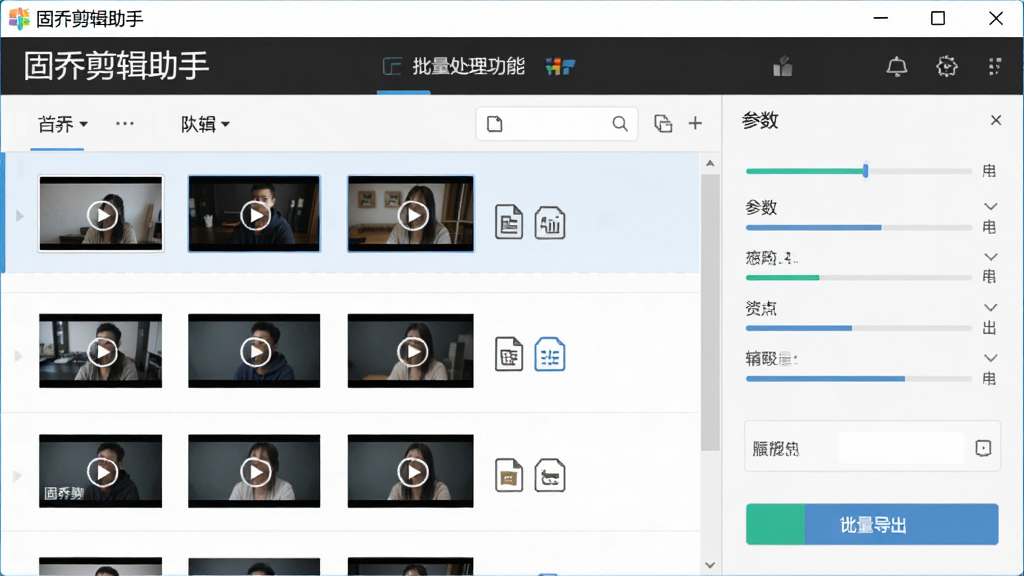
Task: Expand the 资点 section chevron
Action: point(991,308)
